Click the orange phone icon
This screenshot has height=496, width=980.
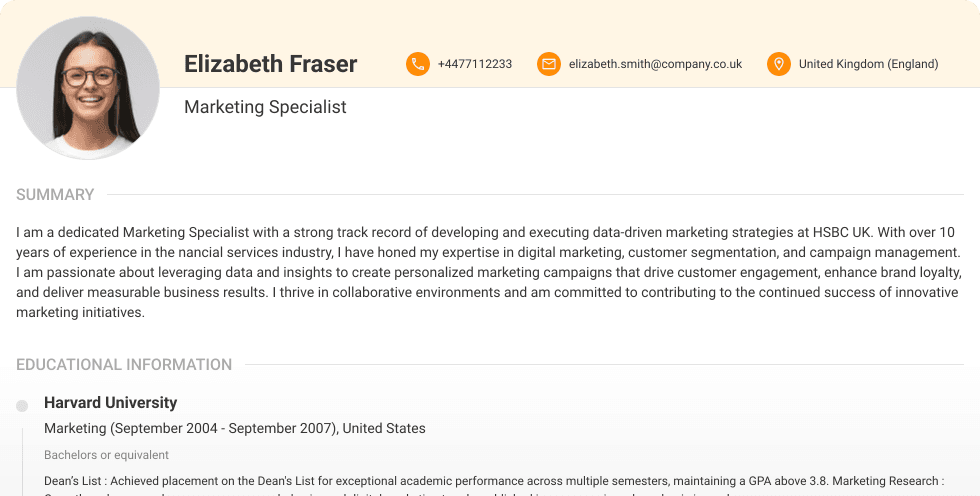[x=418, y=64]
